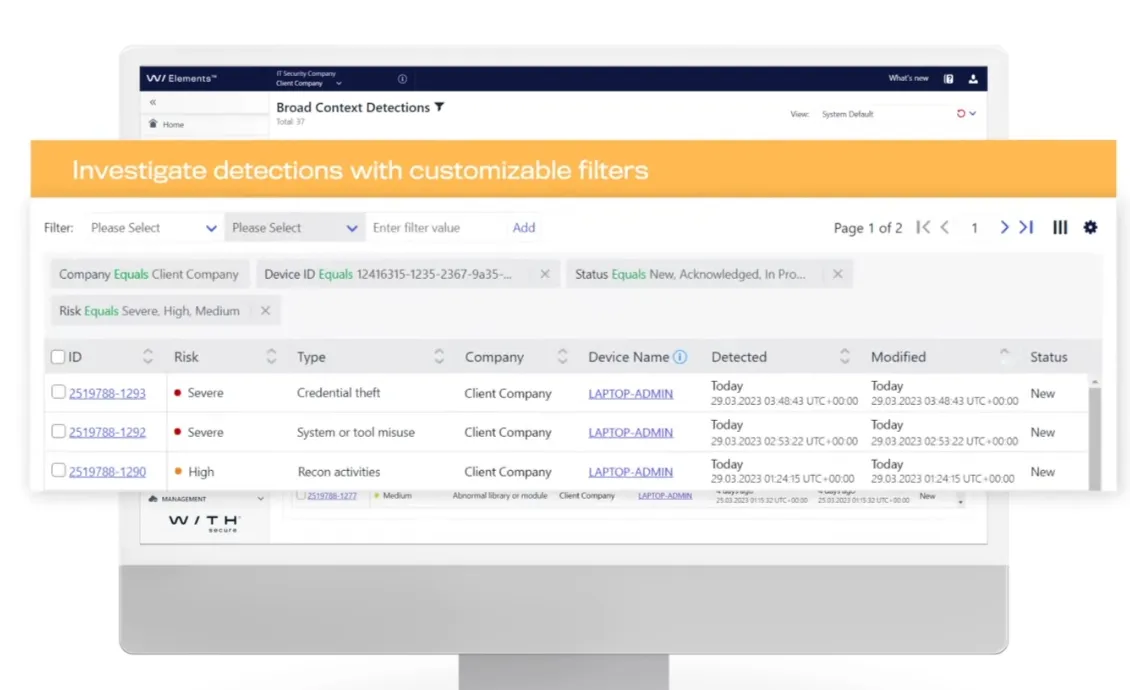
Task: Go to first page icon
Action: pos(922,227)
